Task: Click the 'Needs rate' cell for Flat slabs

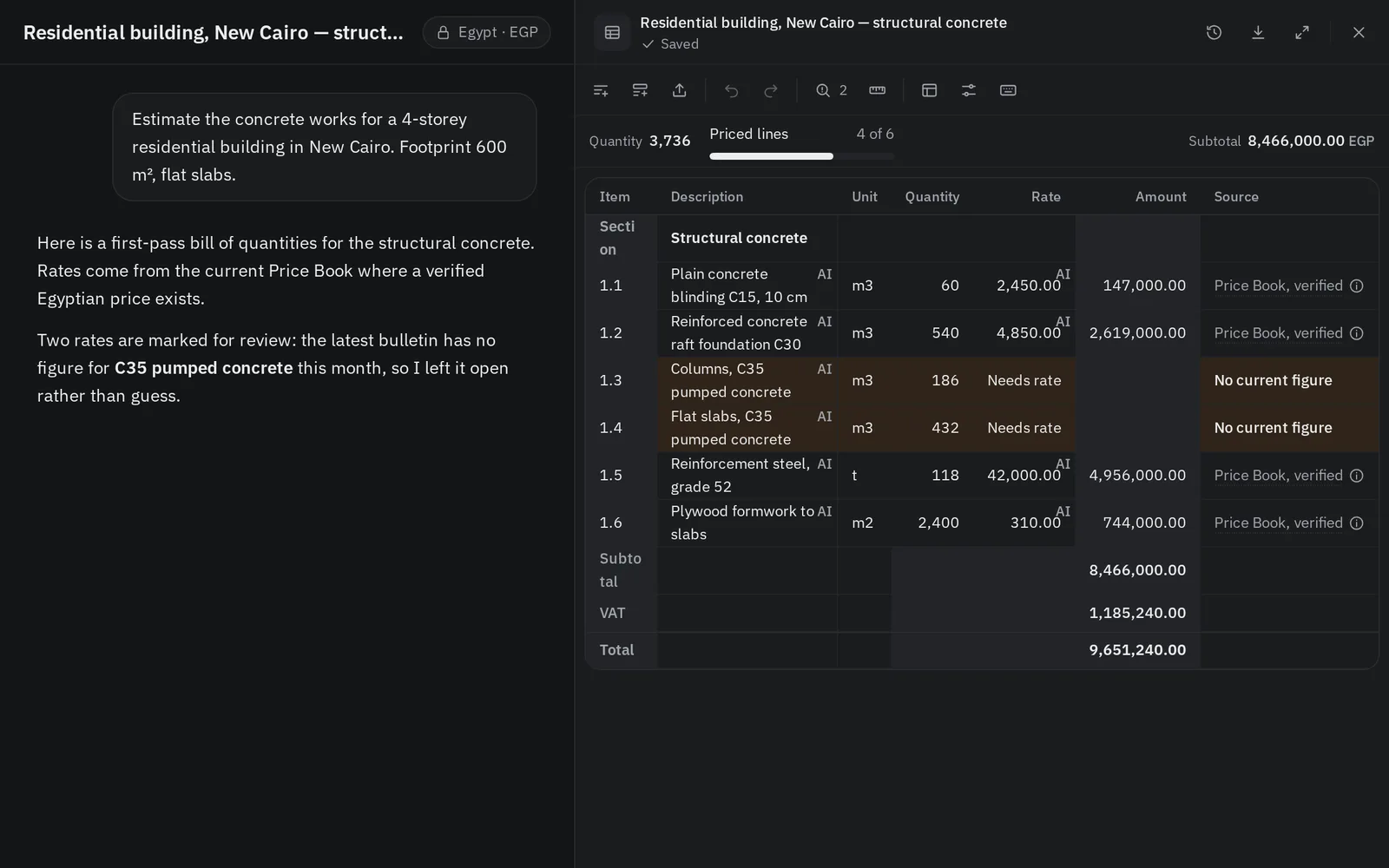Action: click(x=1024, y=428)
